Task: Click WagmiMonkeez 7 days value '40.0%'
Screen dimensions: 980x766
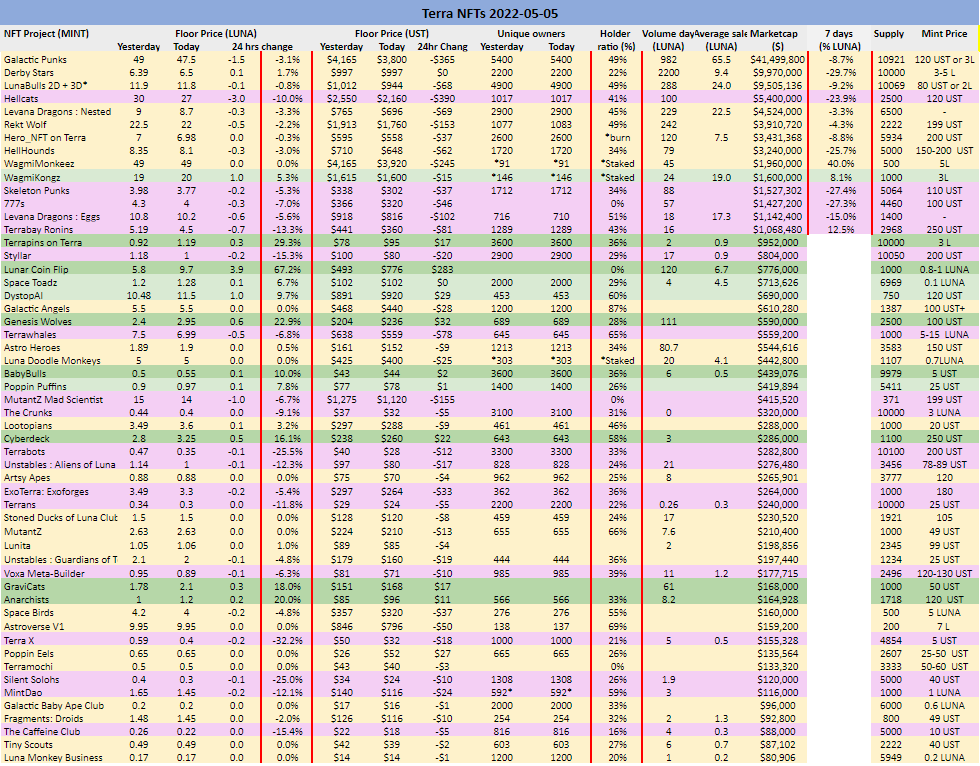Action: coord(841,164)
